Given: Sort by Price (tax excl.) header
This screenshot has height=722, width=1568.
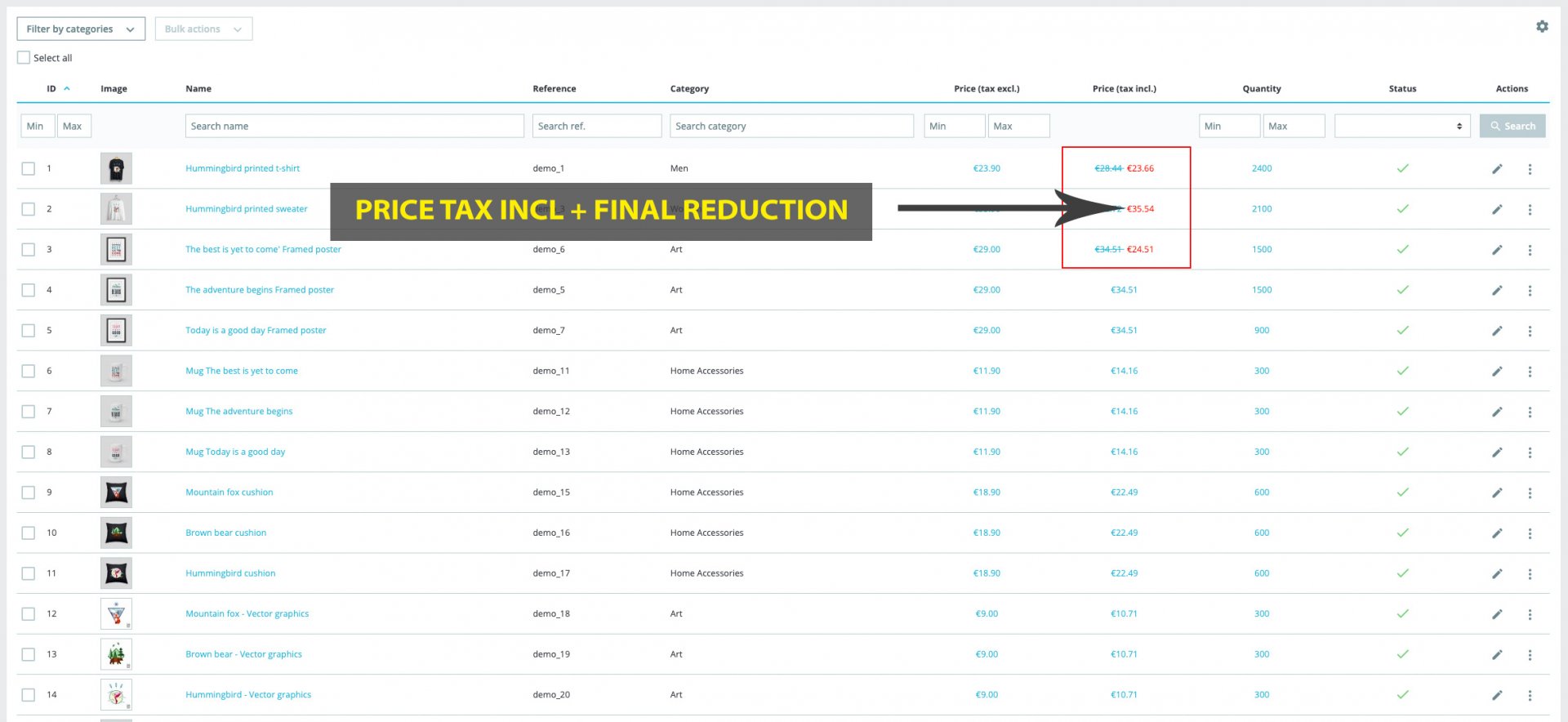Looking at the screenshot, I should tap(987, 89).
